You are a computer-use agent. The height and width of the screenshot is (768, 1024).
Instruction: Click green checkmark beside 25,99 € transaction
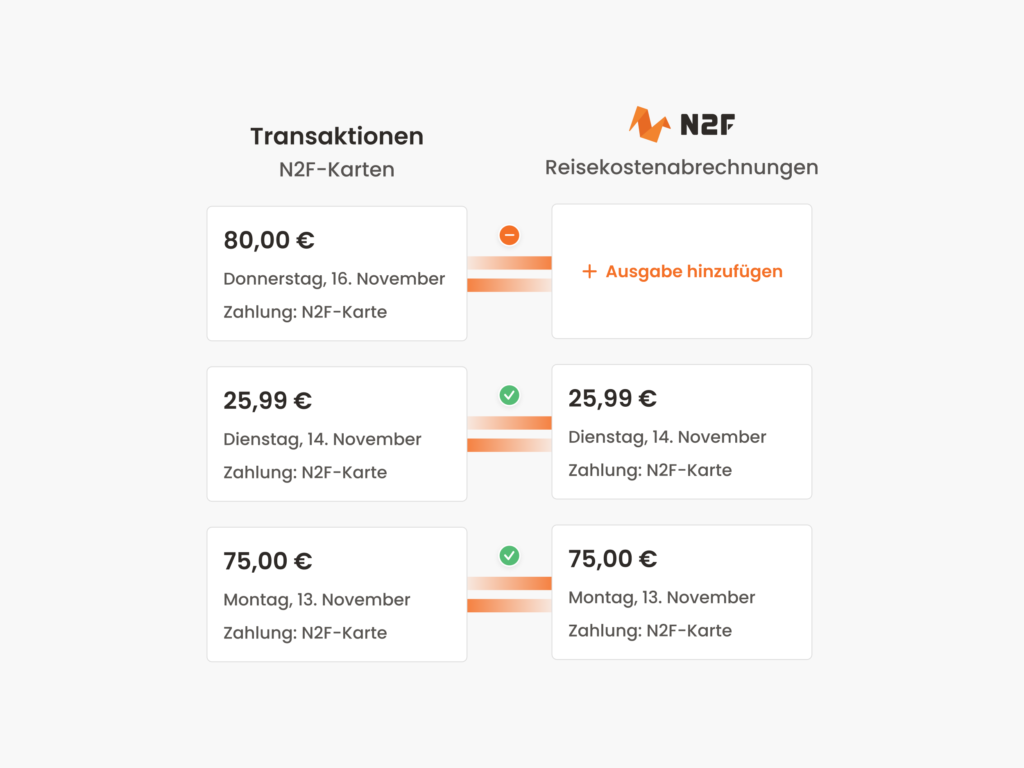(x=509, y=395)
